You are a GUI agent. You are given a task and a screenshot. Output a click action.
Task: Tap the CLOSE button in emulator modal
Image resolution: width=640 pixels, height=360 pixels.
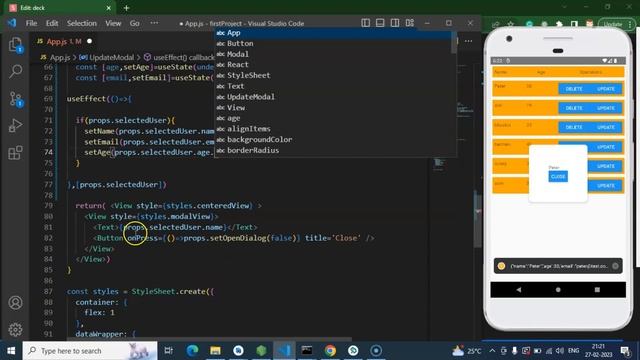tap(558, 176)
